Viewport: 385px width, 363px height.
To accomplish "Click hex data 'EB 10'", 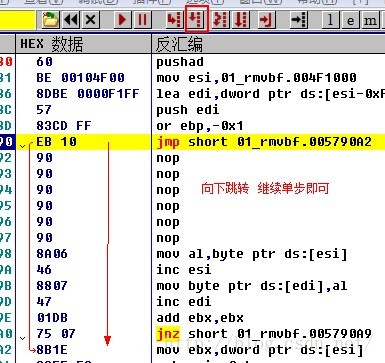I will [56, 142].
